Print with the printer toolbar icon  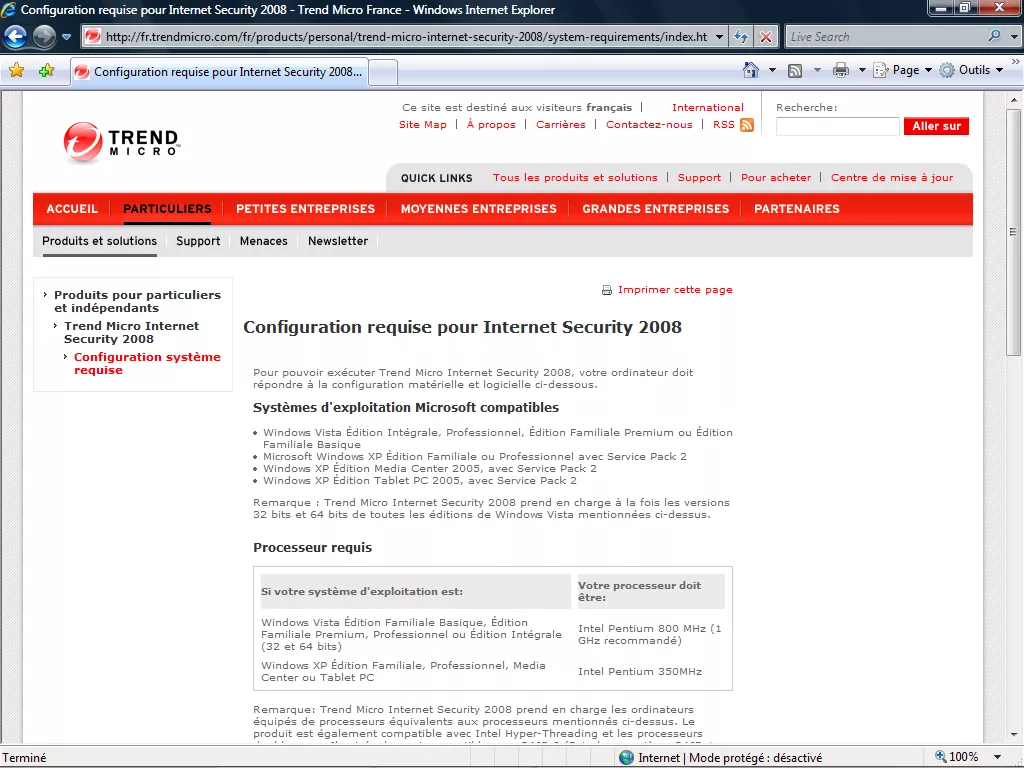point(840,70)
